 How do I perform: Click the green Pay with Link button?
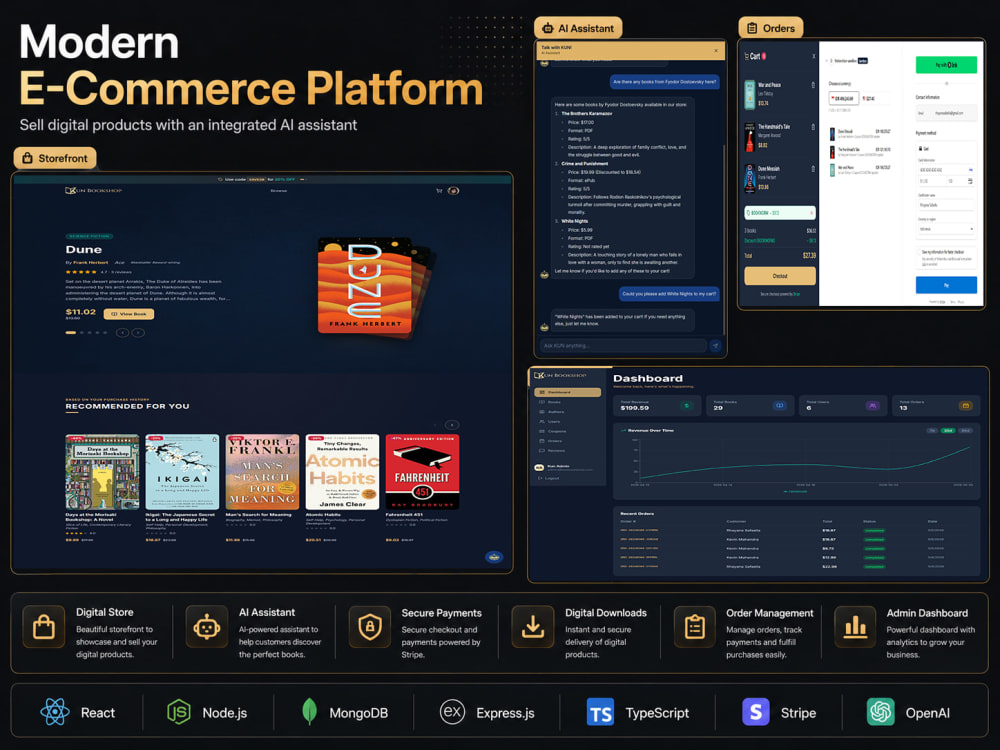pos(946,64)
